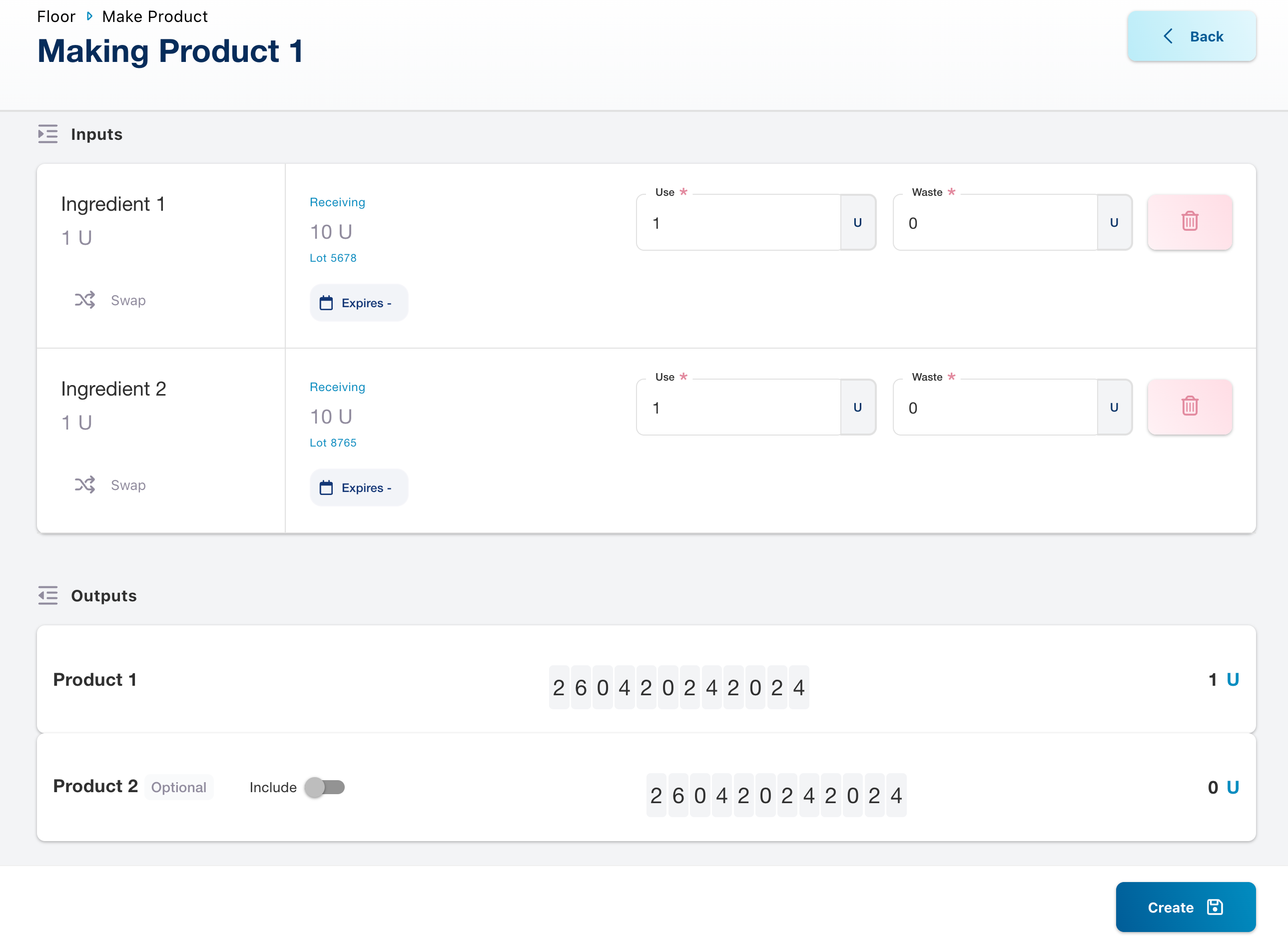This screenshot has width=1288, height=937.
Task: Click the shuffle Swap icon for Ingredient 2
Action: 84,484
